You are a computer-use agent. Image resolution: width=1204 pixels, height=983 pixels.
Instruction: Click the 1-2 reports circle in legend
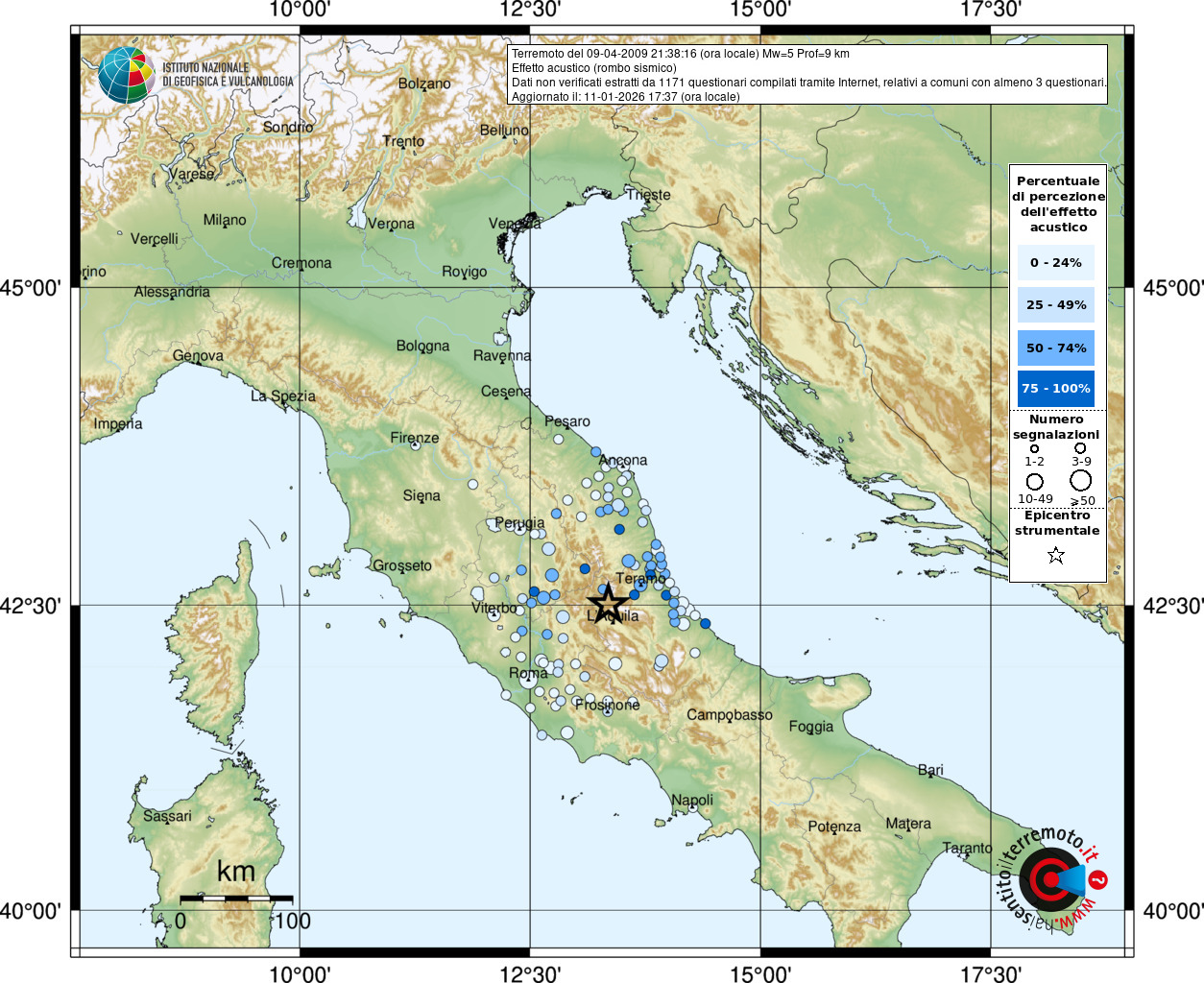(1034, 448)
